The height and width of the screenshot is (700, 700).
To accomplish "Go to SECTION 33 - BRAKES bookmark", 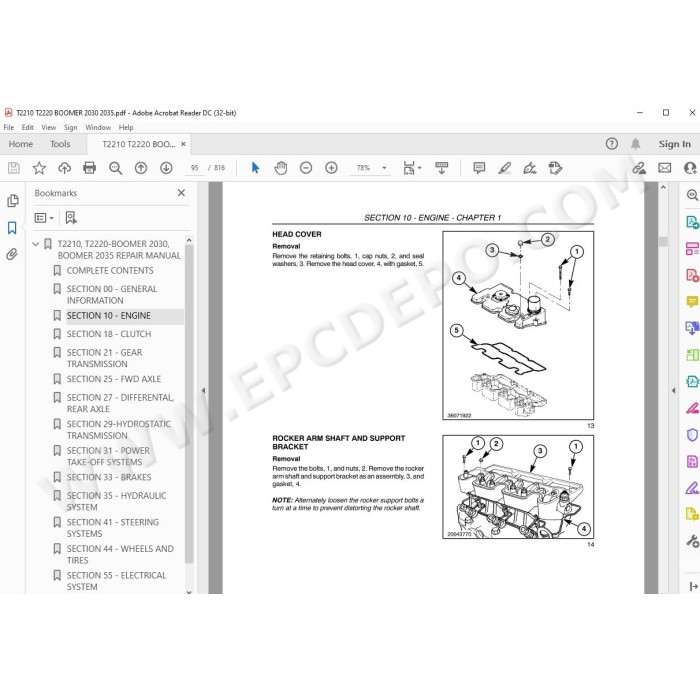I will [x=109, y=477].
